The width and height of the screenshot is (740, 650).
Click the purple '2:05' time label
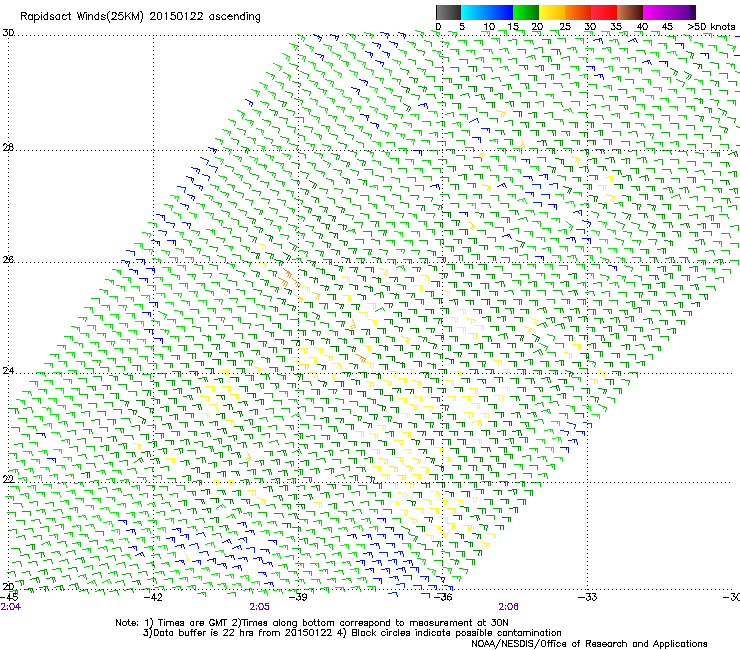point(260,607)
